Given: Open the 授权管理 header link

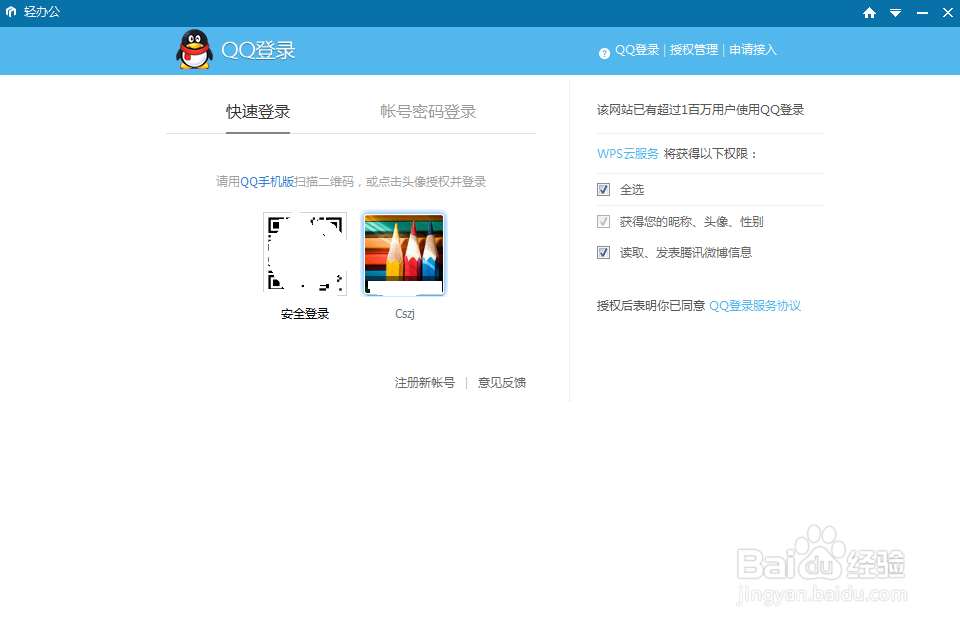Looking at the screenshot, I should point(694,50).
